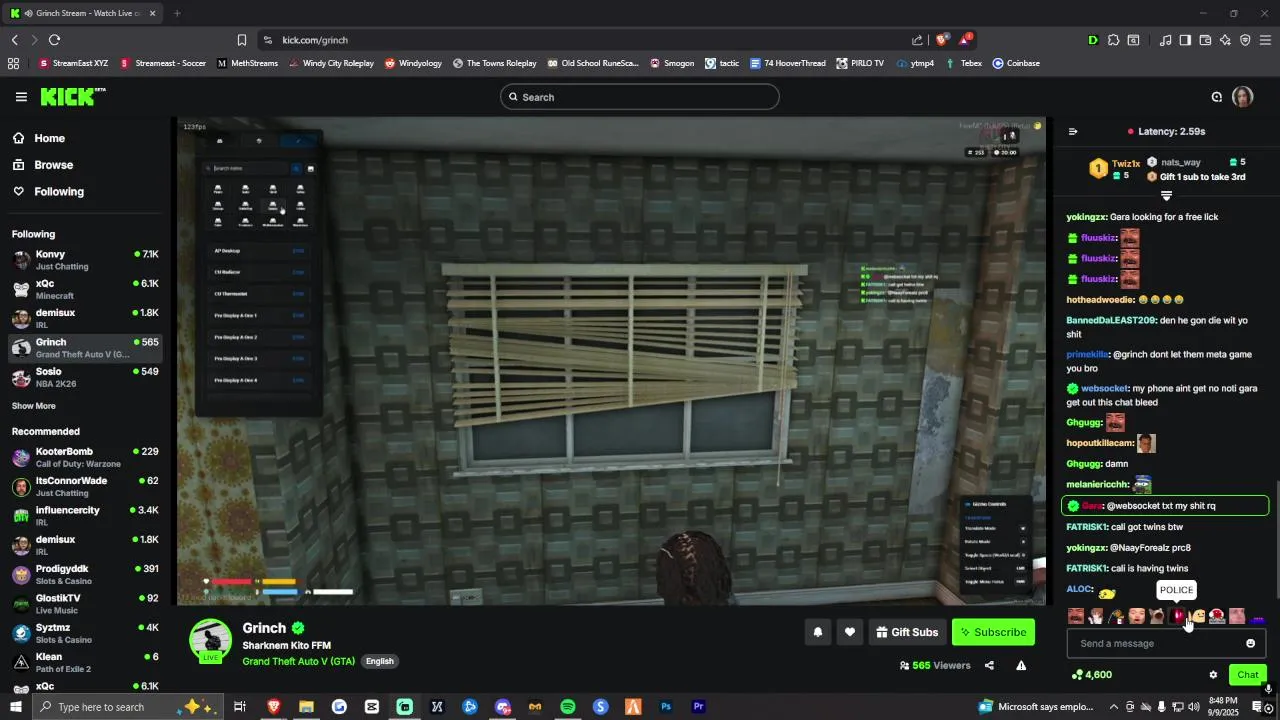
Task: Open KooterBomb recommended channel
Action: 85,457
